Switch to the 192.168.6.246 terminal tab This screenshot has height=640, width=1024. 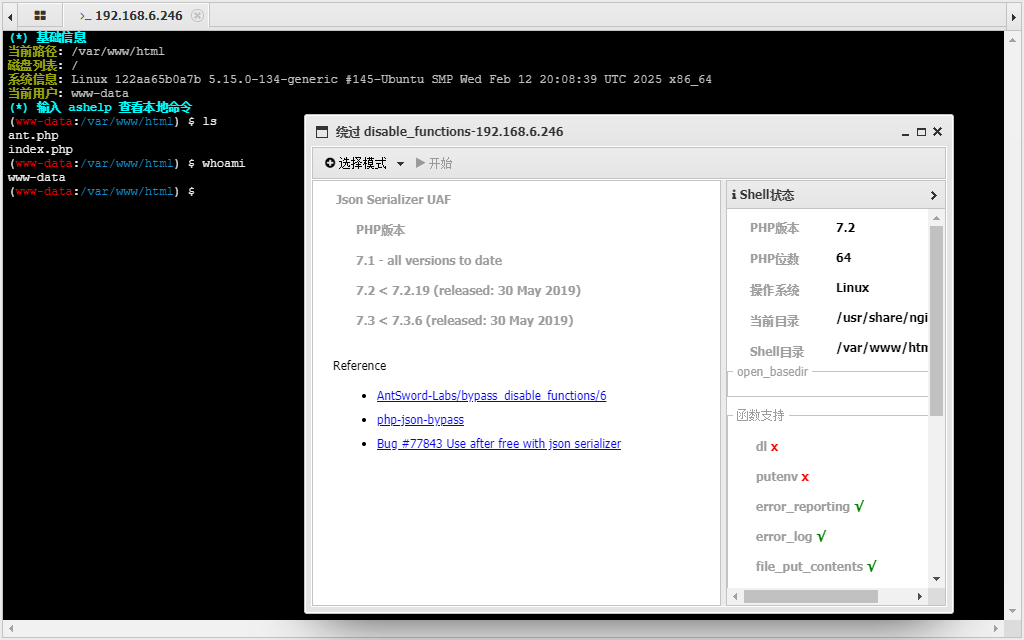pos(132,16)
